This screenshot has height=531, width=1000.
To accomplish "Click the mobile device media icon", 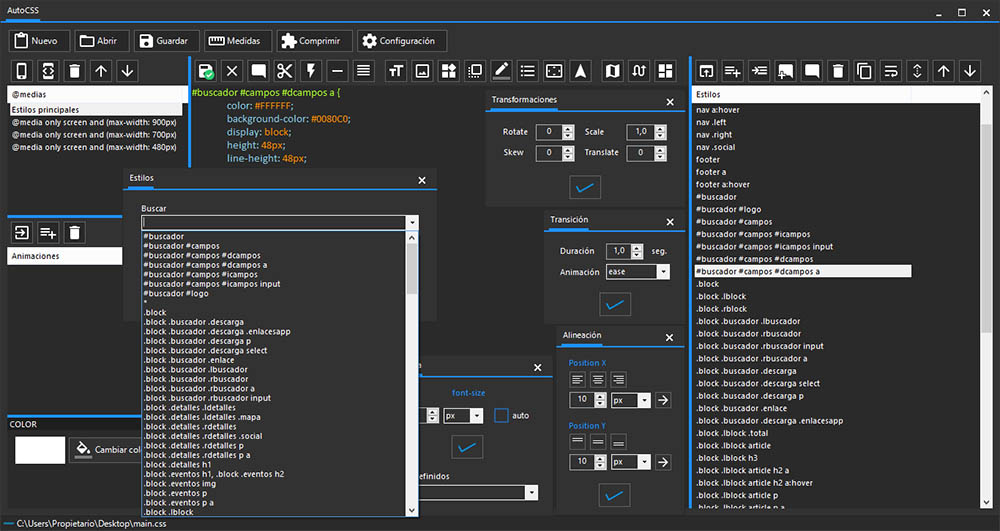I will [x=22, y=71].
